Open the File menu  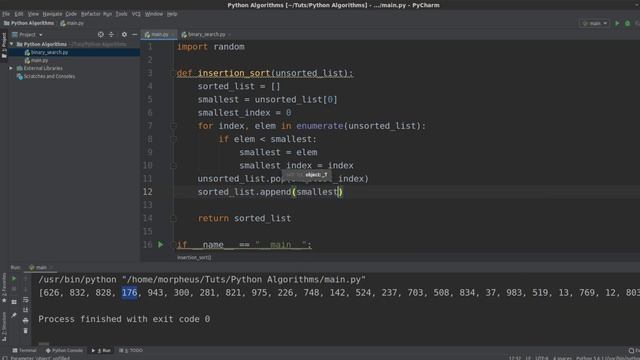click(6, 14)
